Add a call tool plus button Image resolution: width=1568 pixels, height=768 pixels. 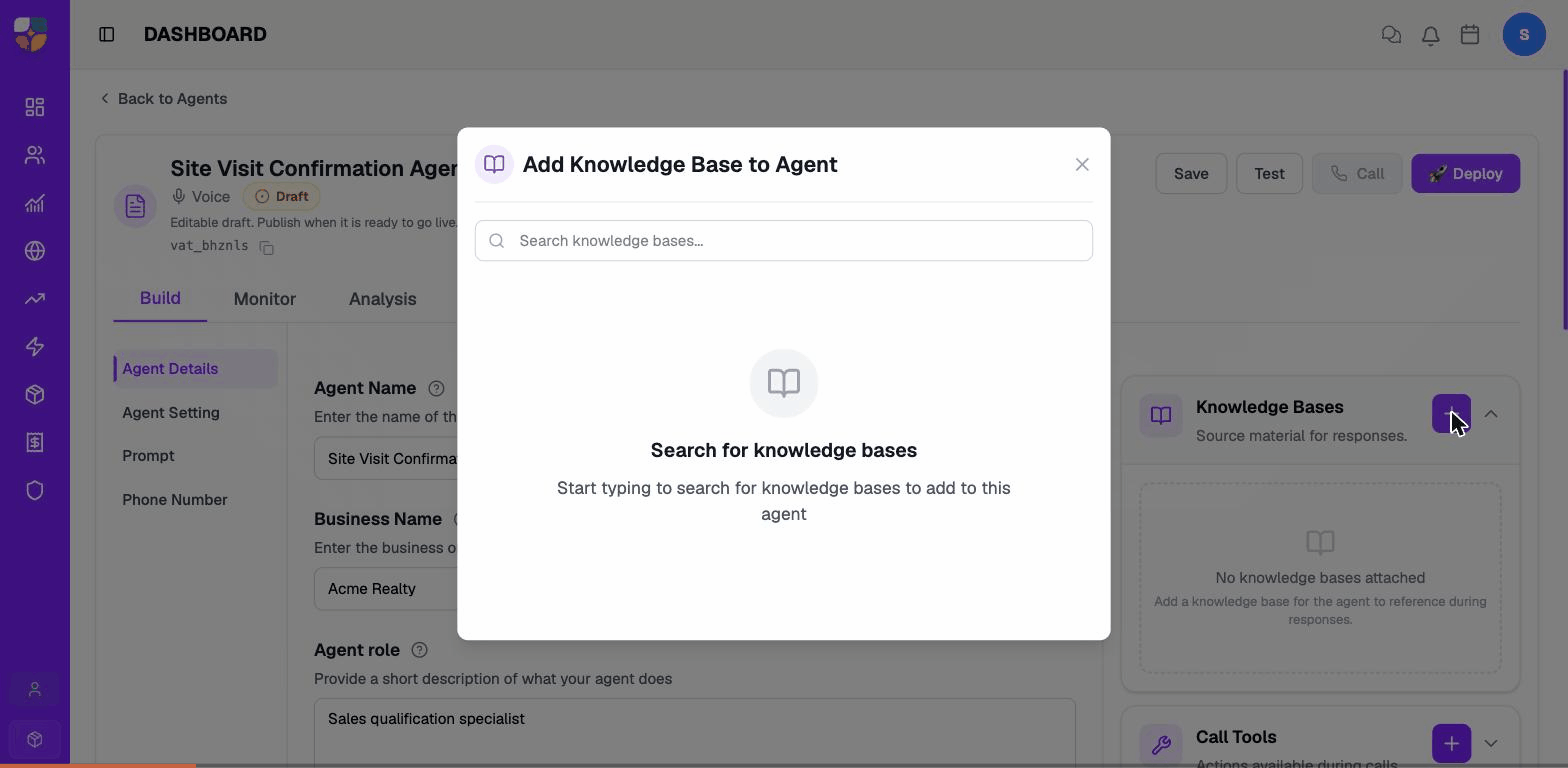click(x=1451, y=744)
